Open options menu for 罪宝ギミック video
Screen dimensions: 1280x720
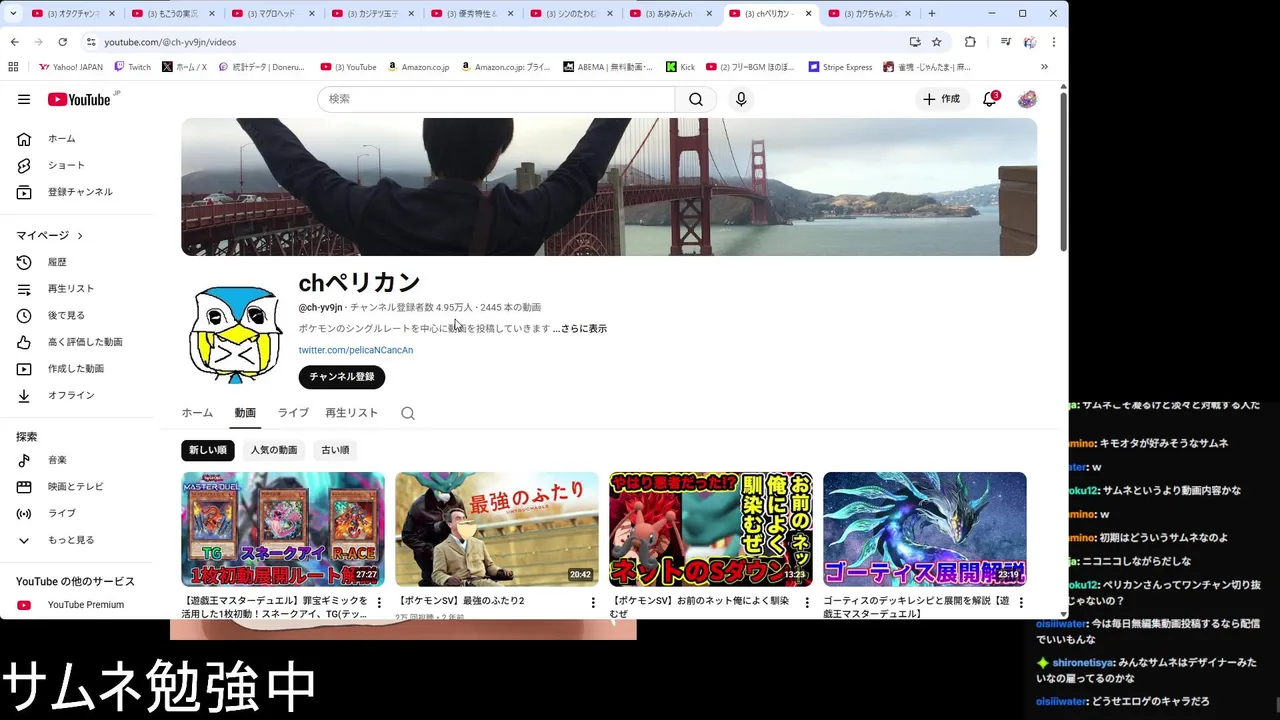pos(379,602)
